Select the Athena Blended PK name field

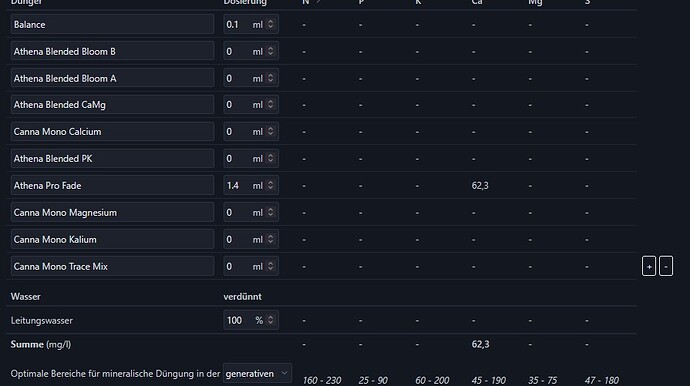pos(112,158)
